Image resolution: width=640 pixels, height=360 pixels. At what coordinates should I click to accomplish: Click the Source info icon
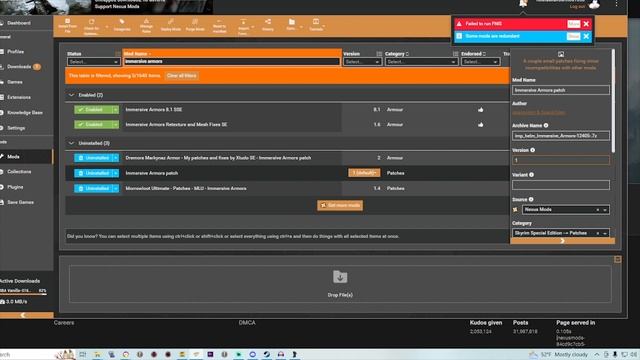[x=531, y=199]
